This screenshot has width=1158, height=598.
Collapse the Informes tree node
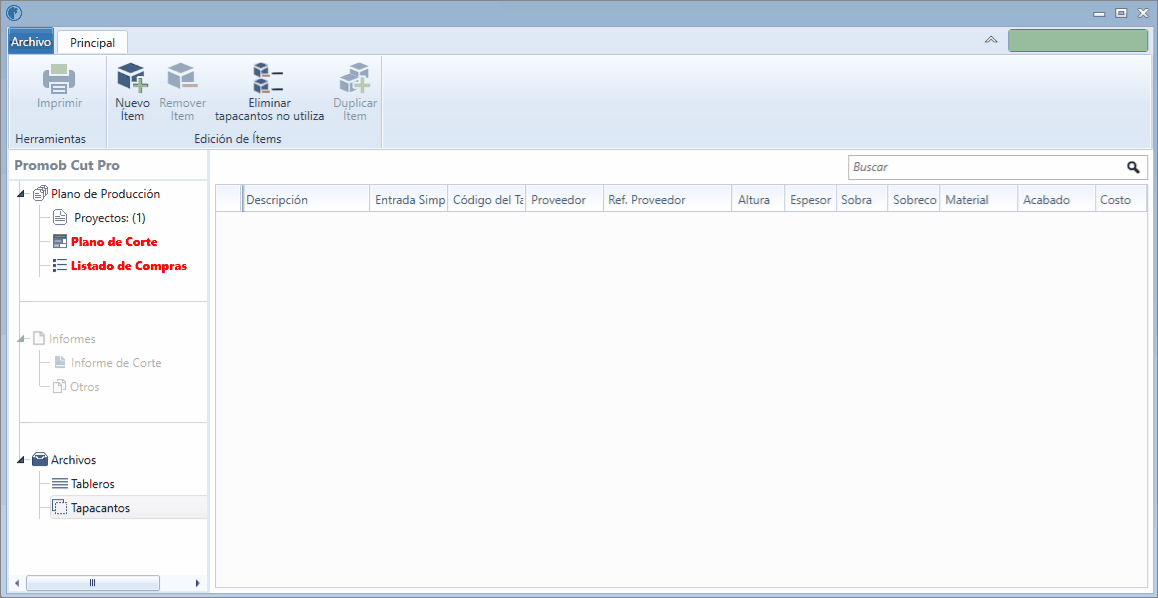point(21,339)
